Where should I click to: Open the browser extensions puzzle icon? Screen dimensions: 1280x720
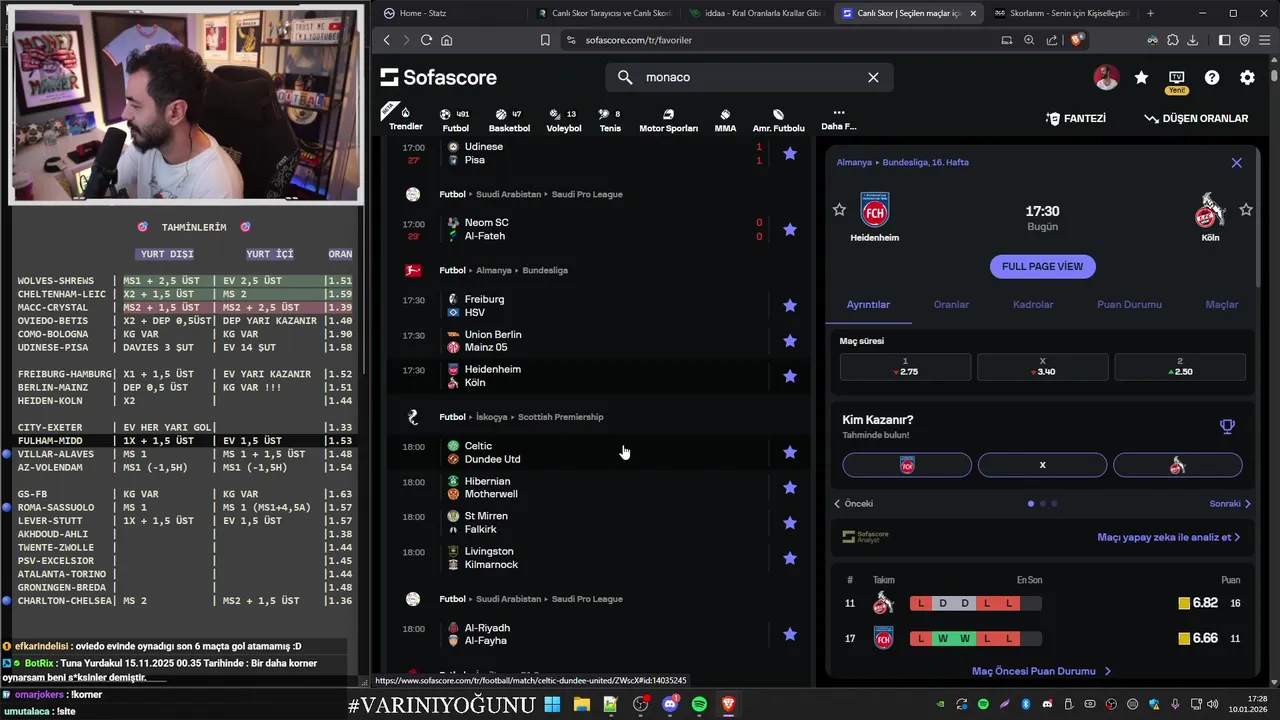point(1172,40)
